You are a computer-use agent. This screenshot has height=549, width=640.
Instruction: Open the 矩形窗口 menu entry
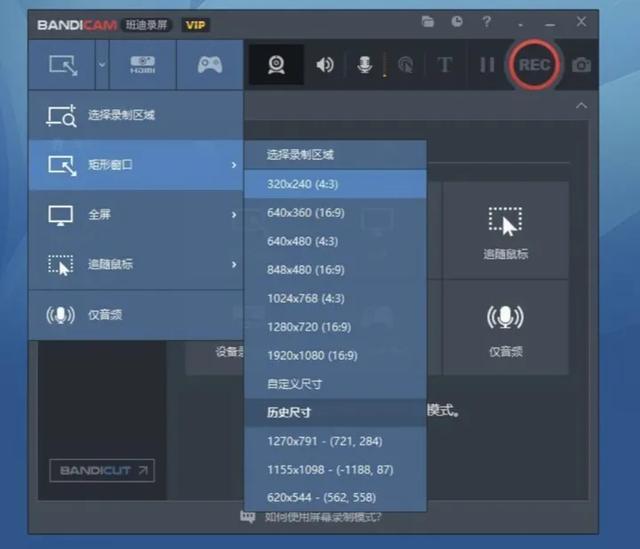136,165
